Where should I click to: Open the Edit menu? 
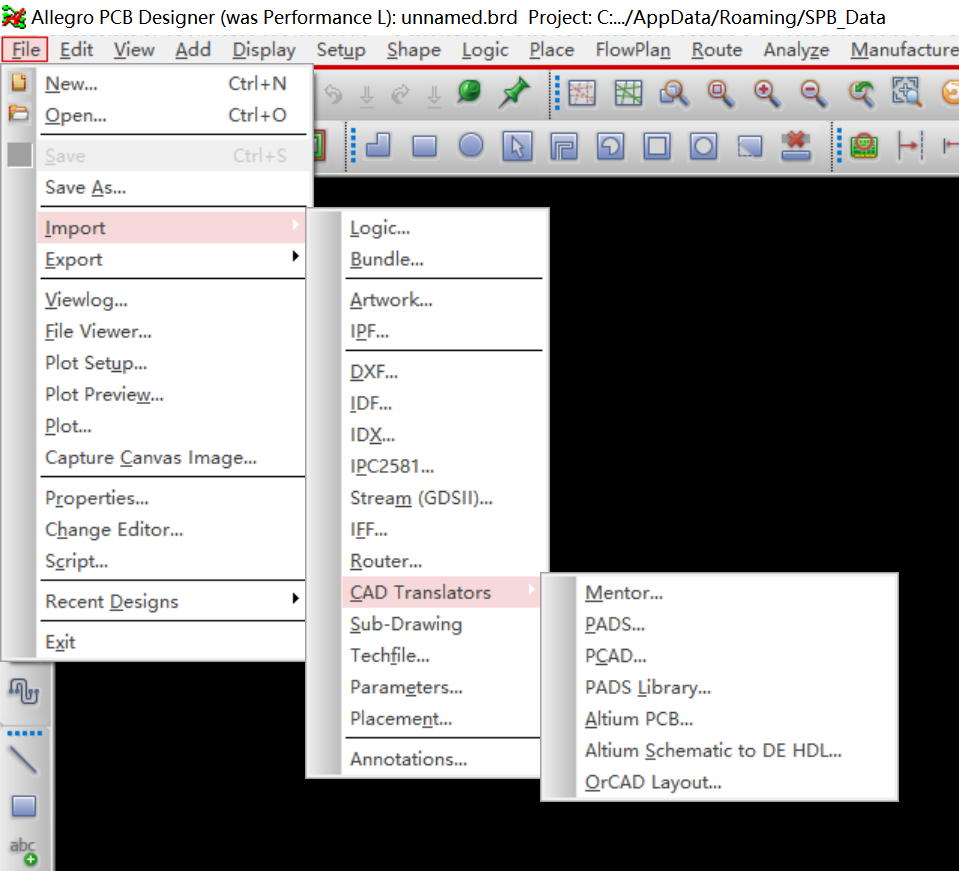(76, 49)
